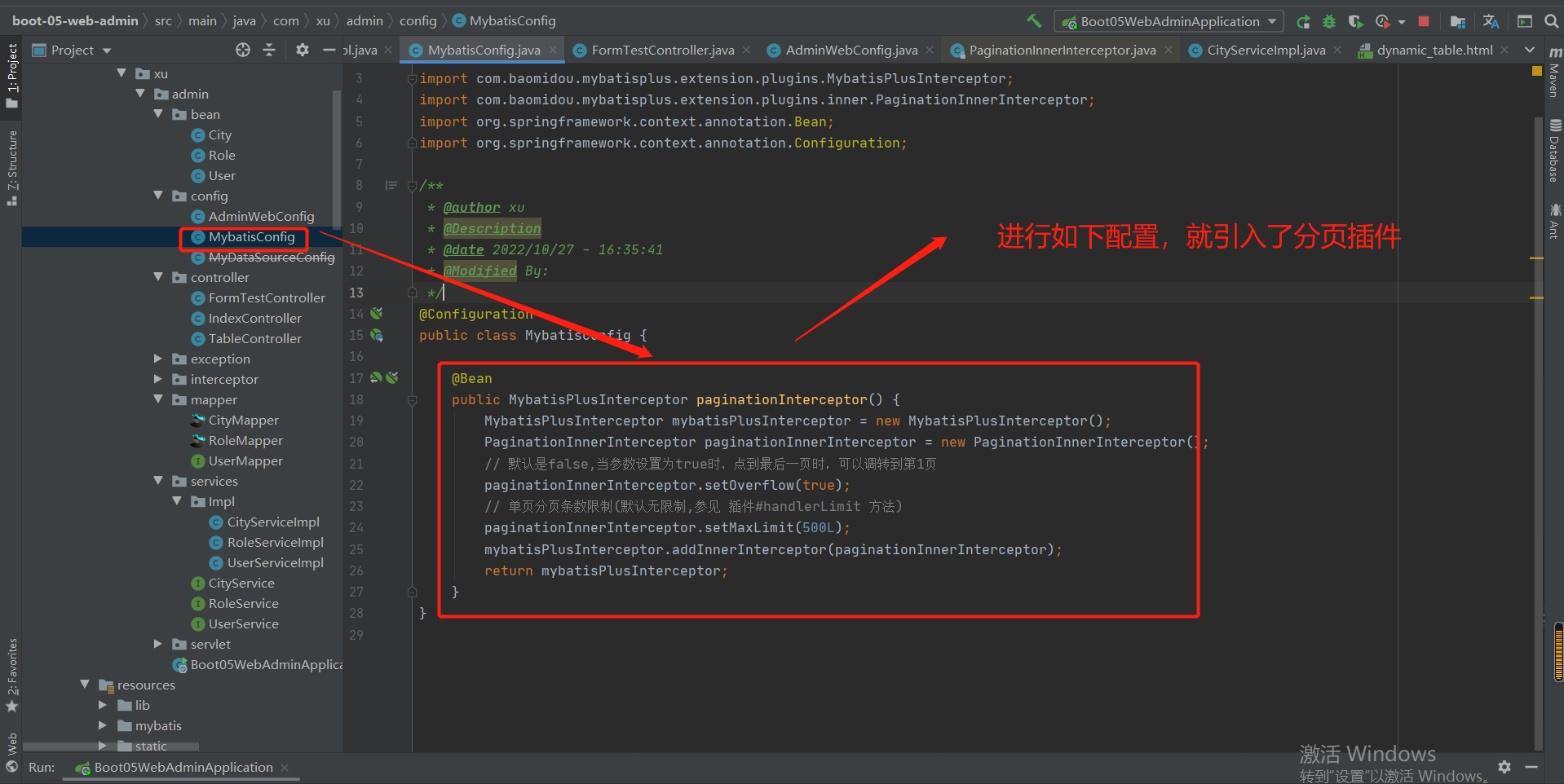The height and width of the screenshot is (784, 1564).
Task: Collapse the Impl folder
Action: (177, 501)
